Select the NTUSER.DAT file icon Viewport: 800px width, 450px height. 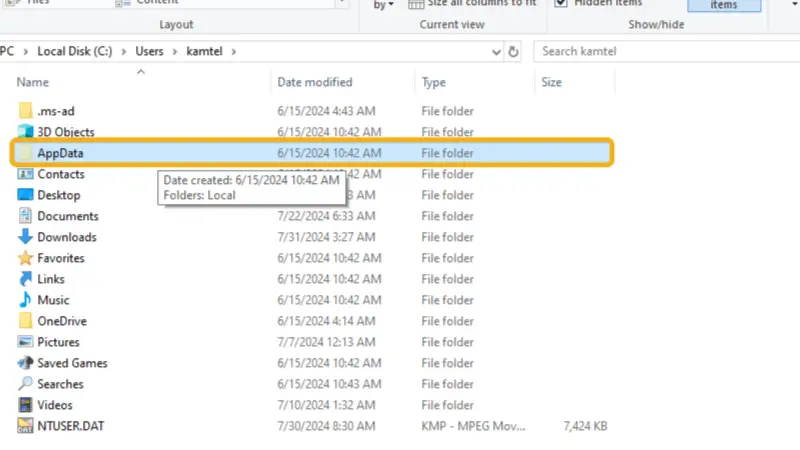click(25, 426)
